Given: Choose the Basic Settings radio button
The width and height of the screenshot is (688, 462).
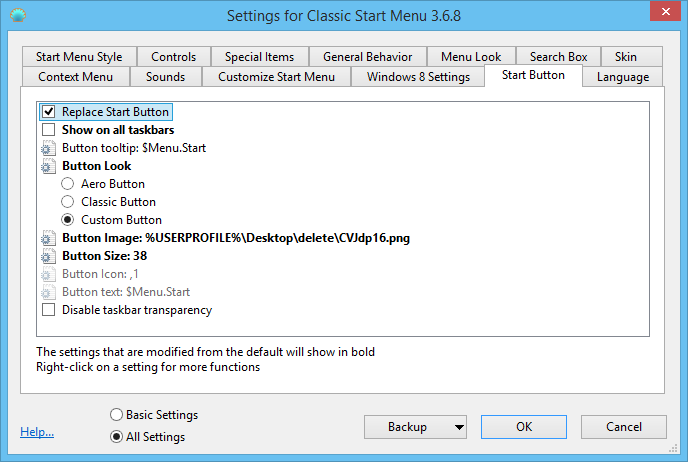Looking at the screenshot, I should pyautogui.click(x=117, y=415).
